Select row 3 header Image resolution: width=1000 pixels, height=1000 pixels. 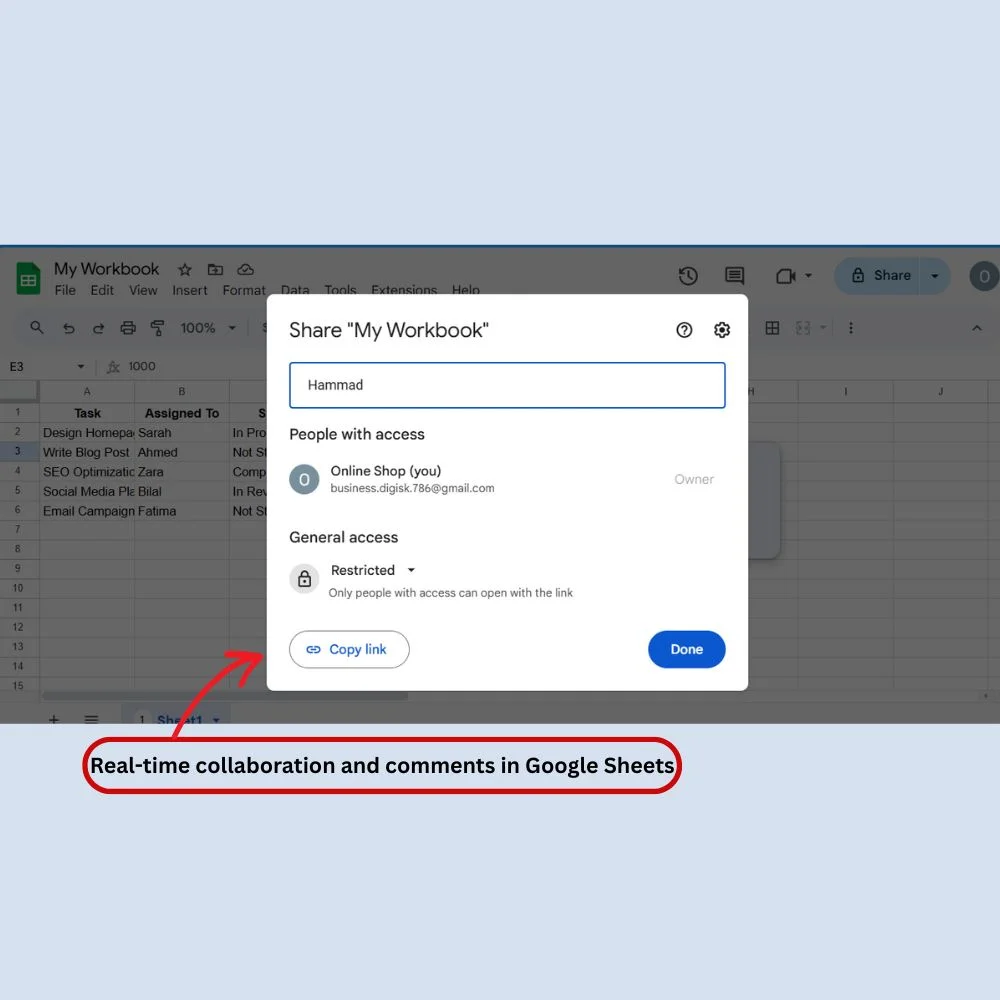[18, 452]
